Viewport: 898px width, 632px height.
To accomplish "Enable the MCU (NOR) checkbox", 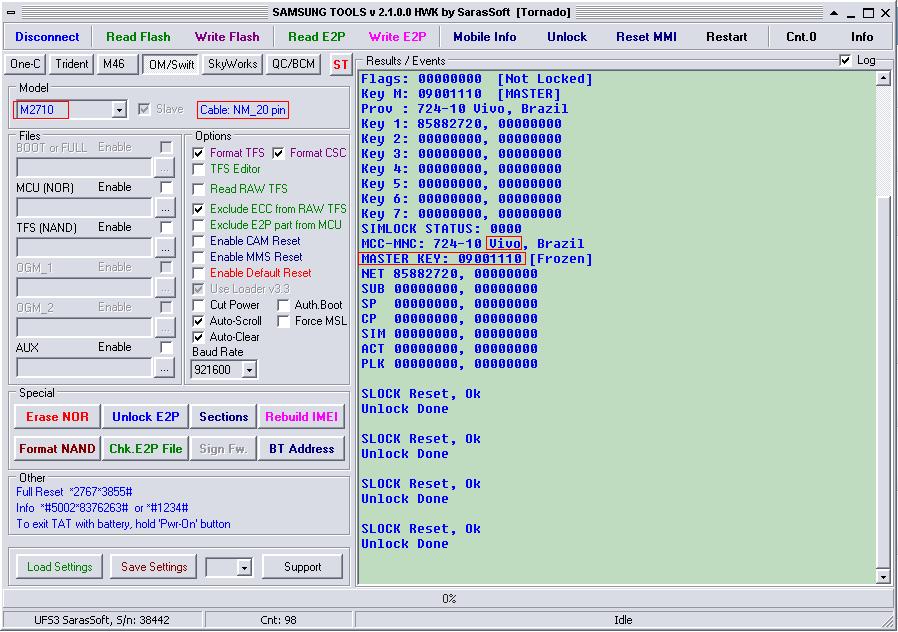I will (166, 187).
